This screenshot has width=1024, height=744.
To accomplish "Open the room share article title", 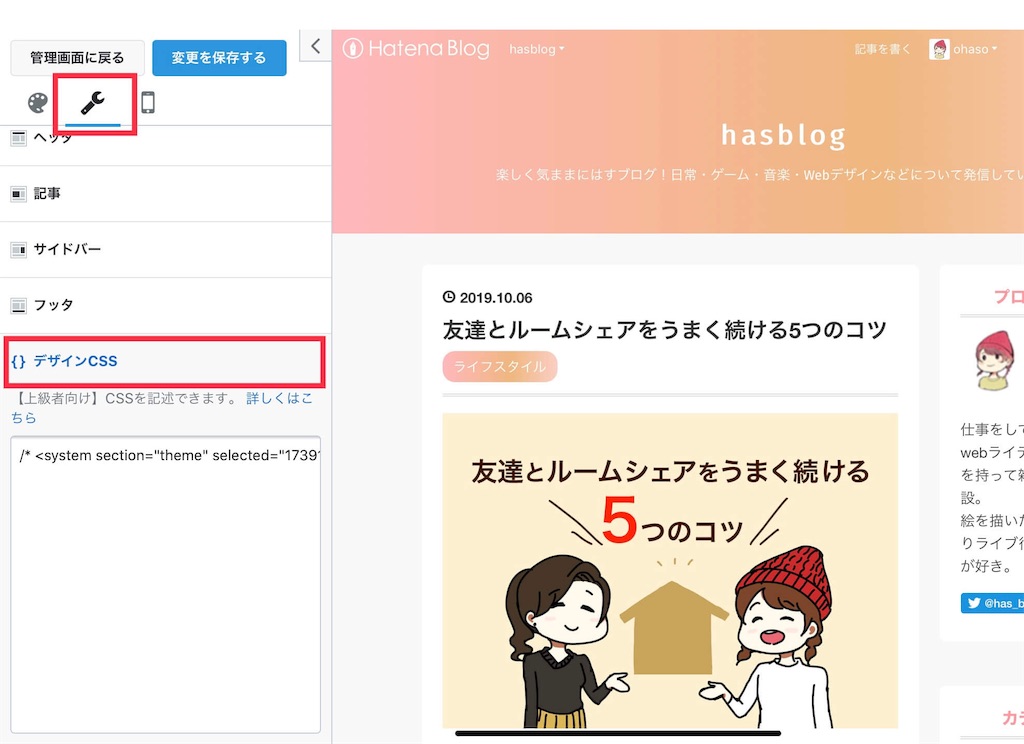I will tap(665, 330).
